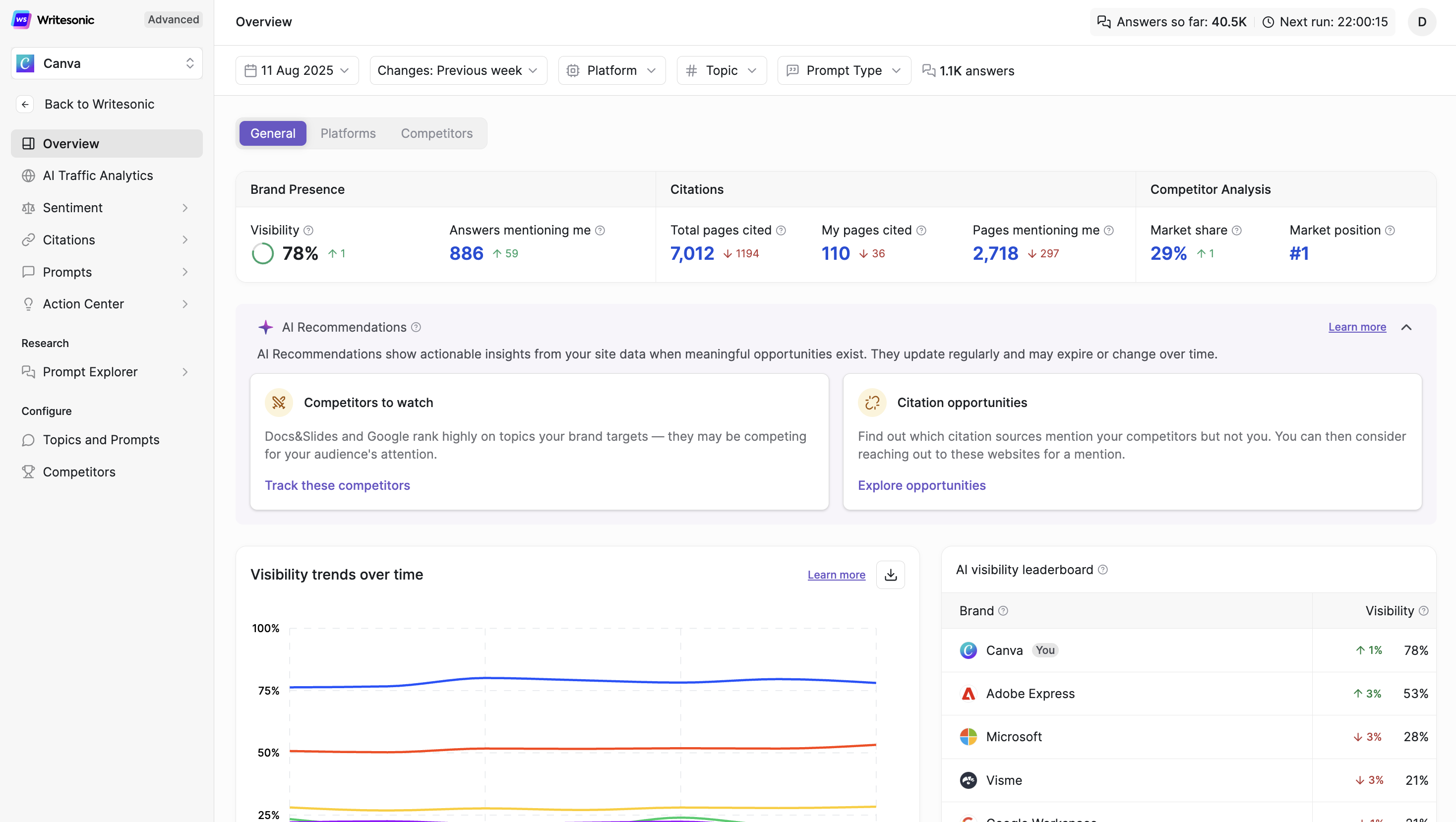Click the 29% market share value
1456x822 pixels.
pos(1168,254)
